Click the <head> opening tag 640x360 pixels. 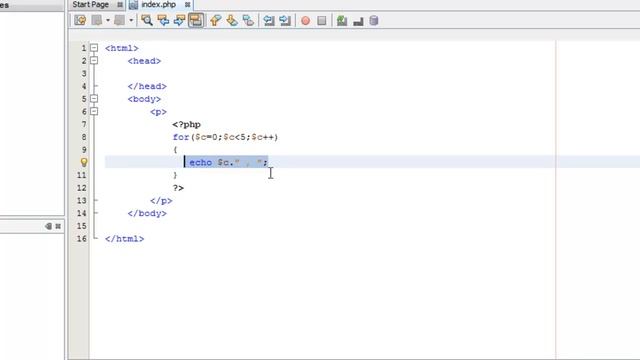(x=144, y=61)
